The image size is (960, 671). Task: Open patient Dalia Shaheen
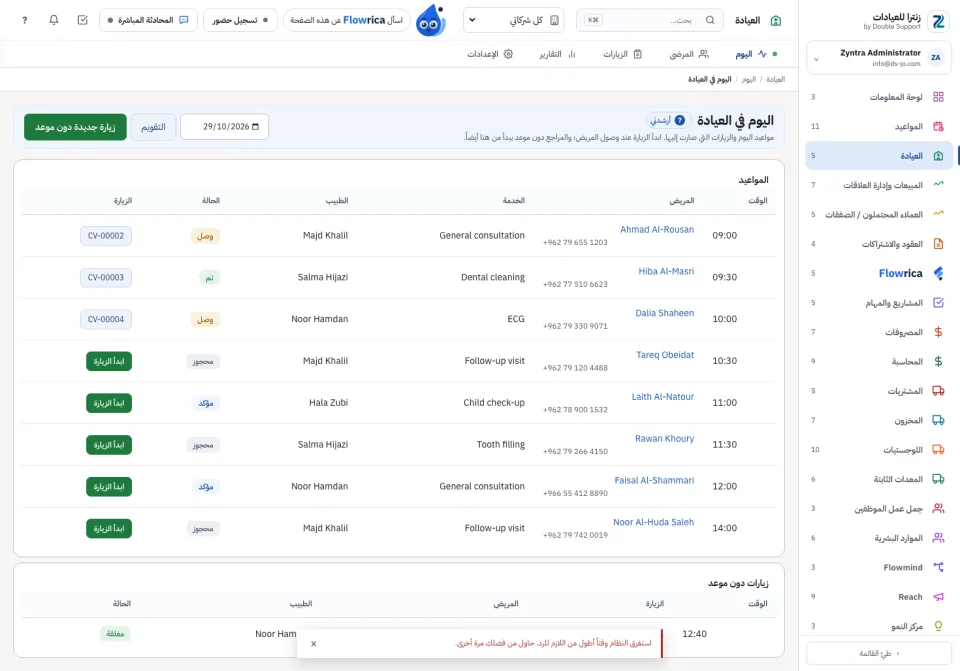pos(664,313)
